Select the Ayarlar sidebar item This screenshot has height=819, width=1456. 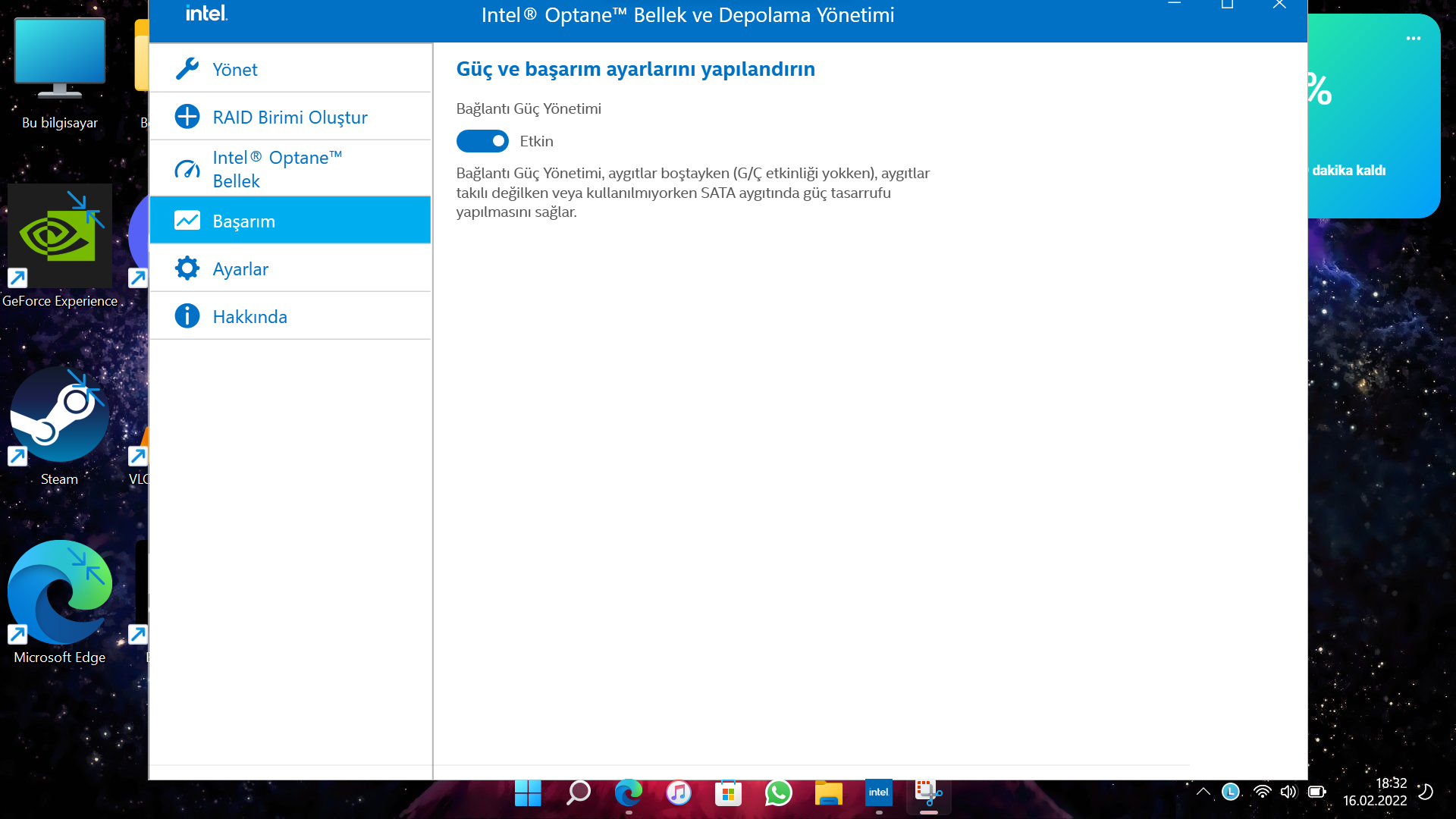240,269
